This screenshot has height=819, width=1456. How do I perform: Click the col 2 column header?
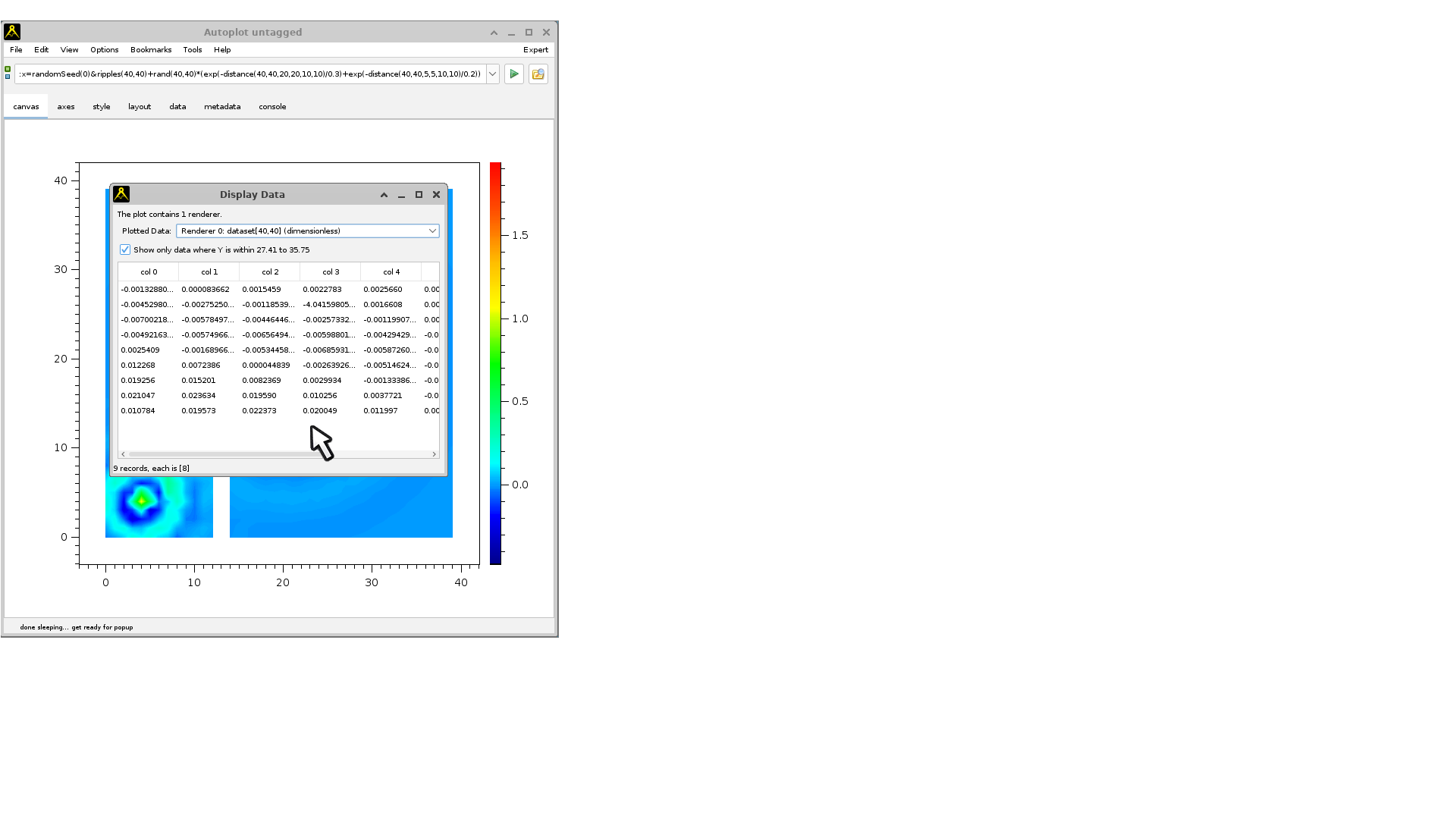[270, 272]
